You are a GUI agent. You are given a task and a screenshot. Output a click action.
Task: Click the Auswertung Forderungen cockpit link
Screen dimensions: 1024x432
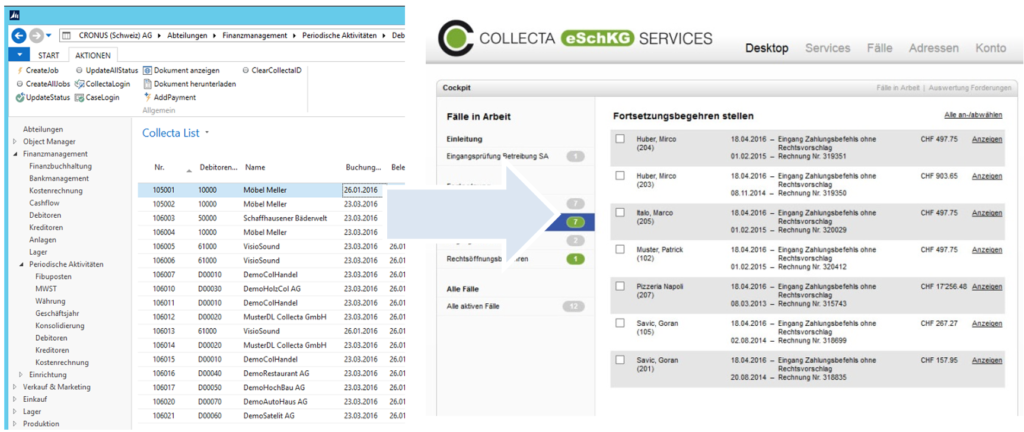(x=970, y=87)
